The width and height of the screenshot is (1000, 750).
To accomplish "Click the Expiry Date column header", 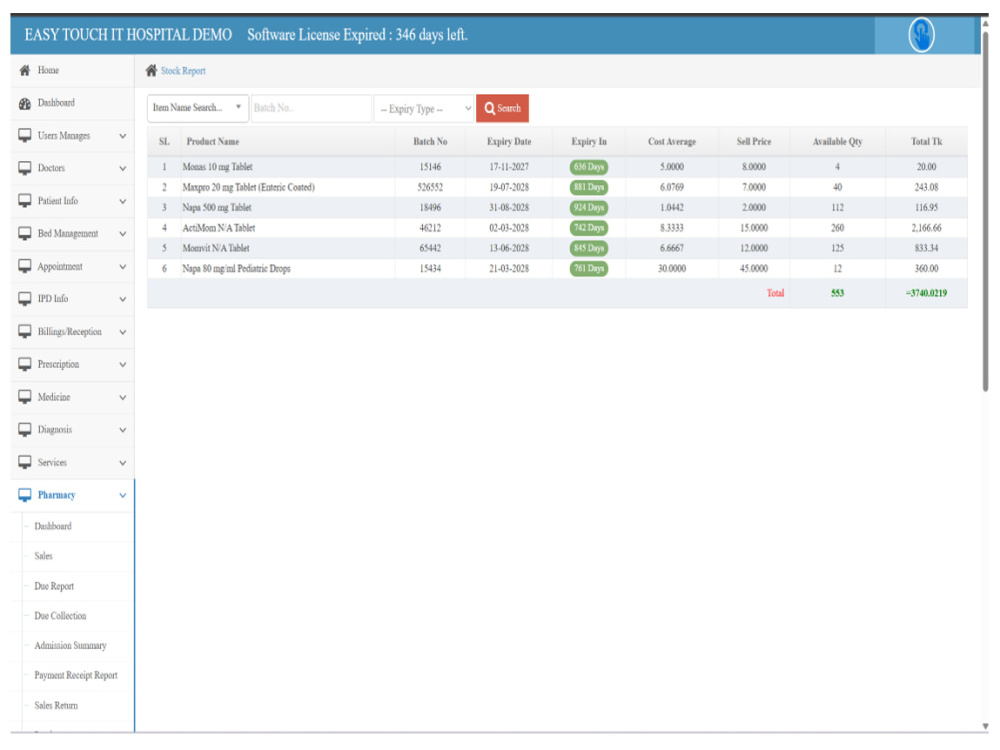I will [x=509, y=142].
